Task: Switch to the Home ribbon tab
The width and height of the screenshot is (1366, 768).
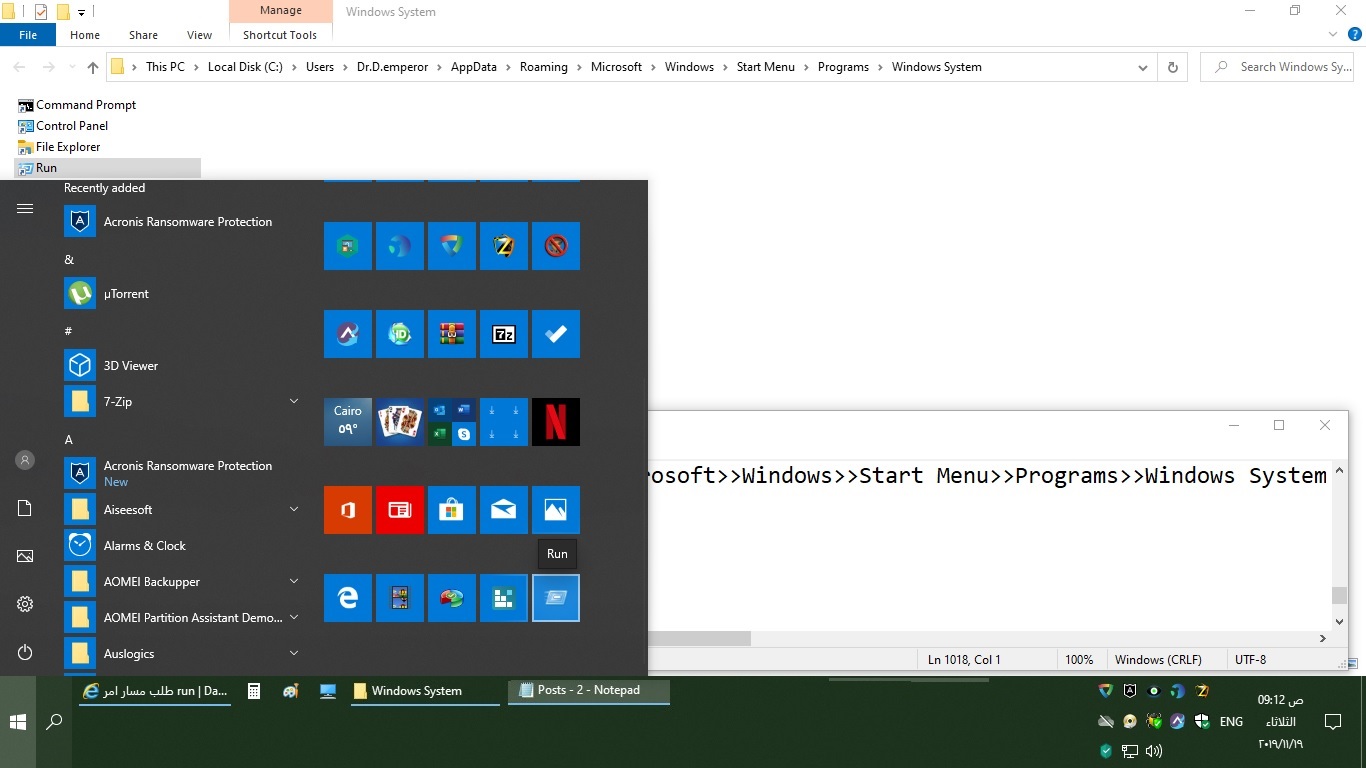Action: [x=85, y=35]
